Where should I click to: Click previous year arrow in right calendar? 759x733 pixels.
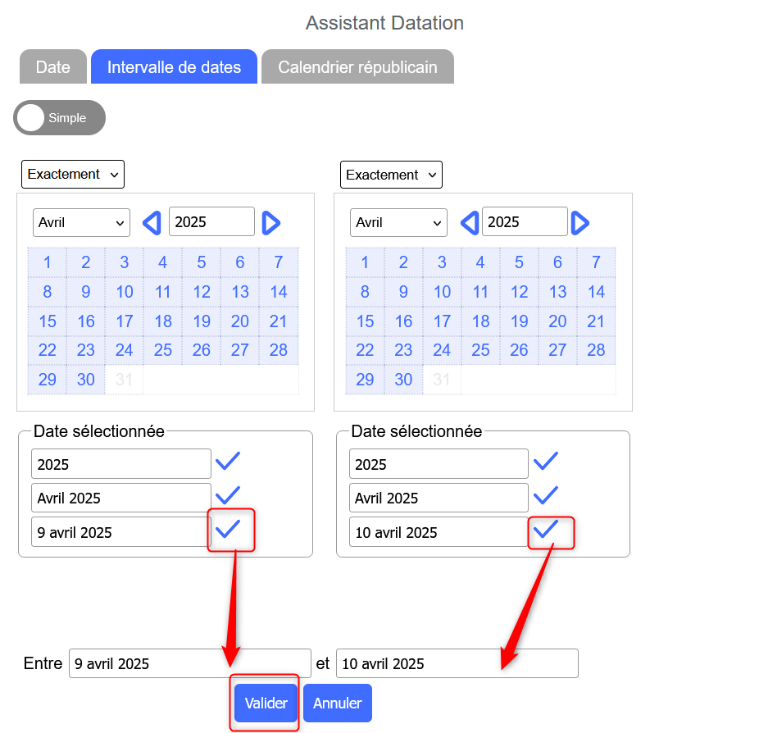pos(469,222)
